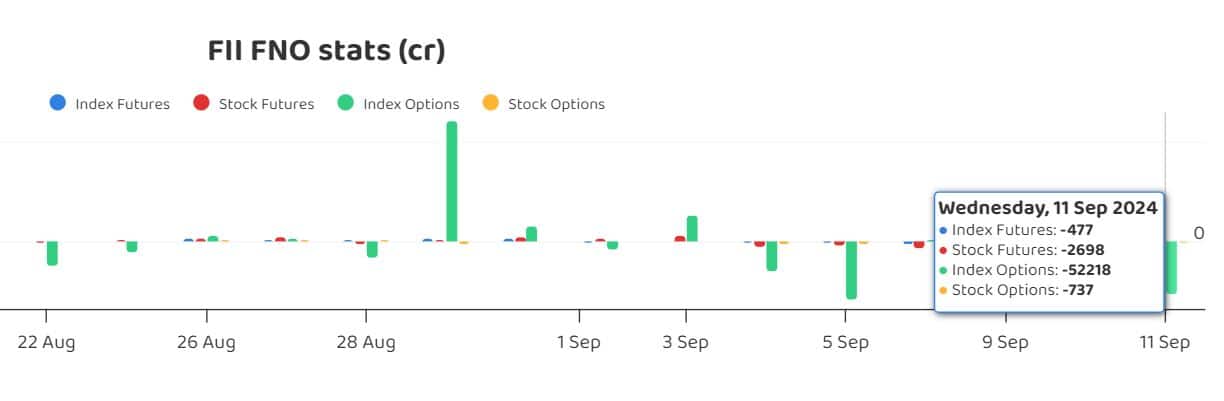Click the large negative green bar at 5 Sep
Screen dimensions: 1224x401
851,270
